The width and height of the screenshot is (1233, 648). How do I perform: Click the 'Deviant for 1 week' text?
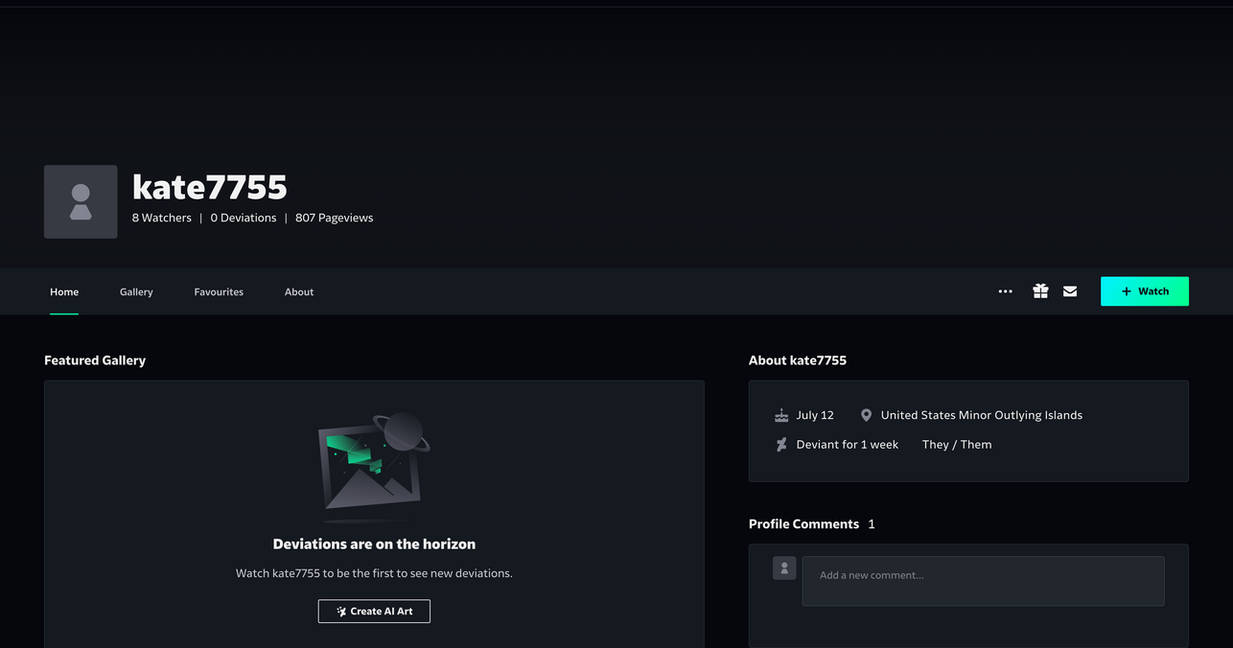pos(847,445)
